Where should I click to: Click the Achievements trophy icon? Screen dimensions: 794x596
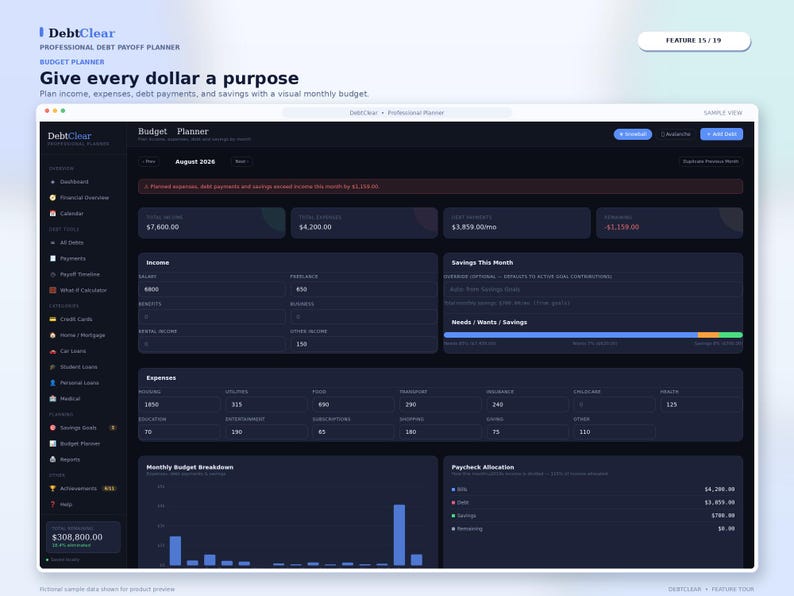click(53, 488)
